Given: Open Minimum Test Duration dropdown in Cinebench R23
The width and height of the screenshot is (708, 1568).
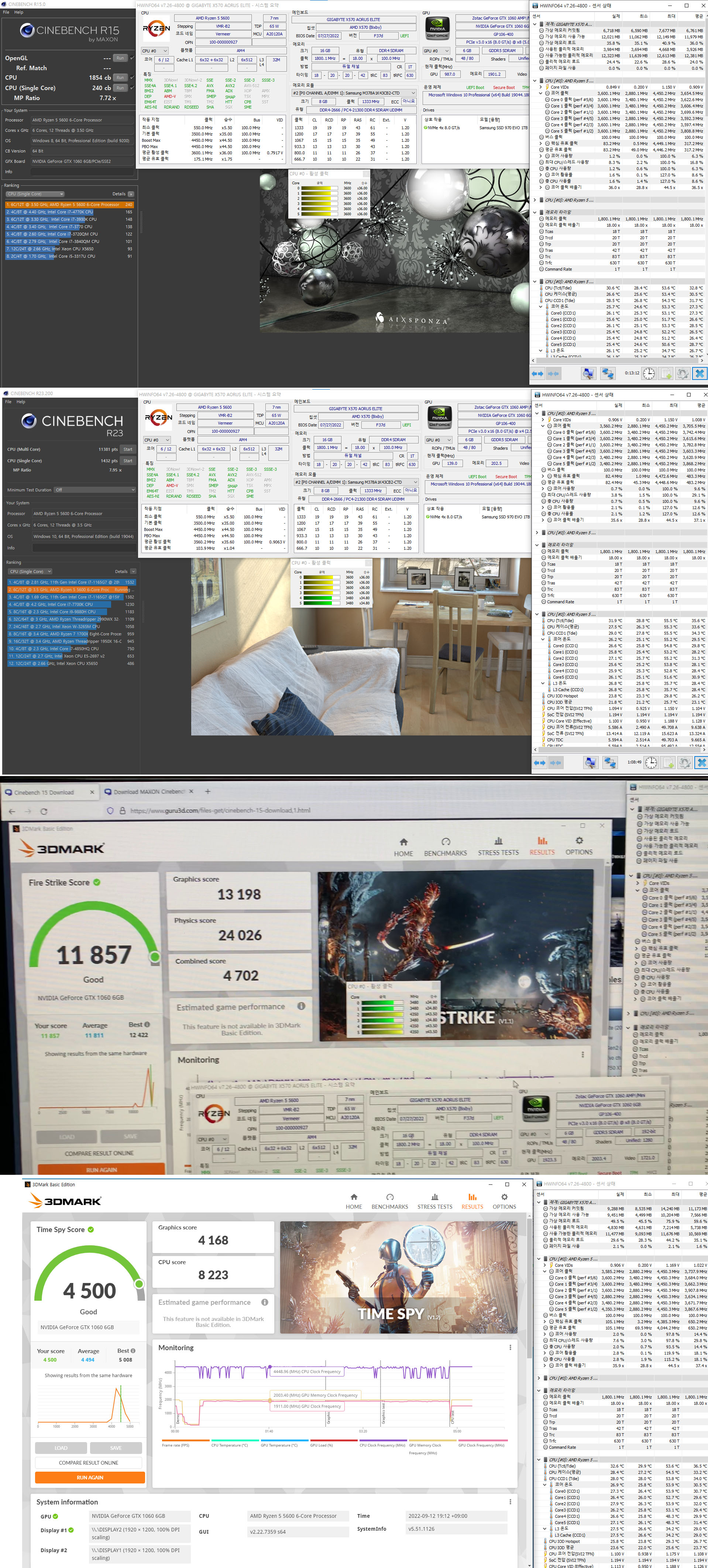Looking at the screenshot, I should [94, 490].
